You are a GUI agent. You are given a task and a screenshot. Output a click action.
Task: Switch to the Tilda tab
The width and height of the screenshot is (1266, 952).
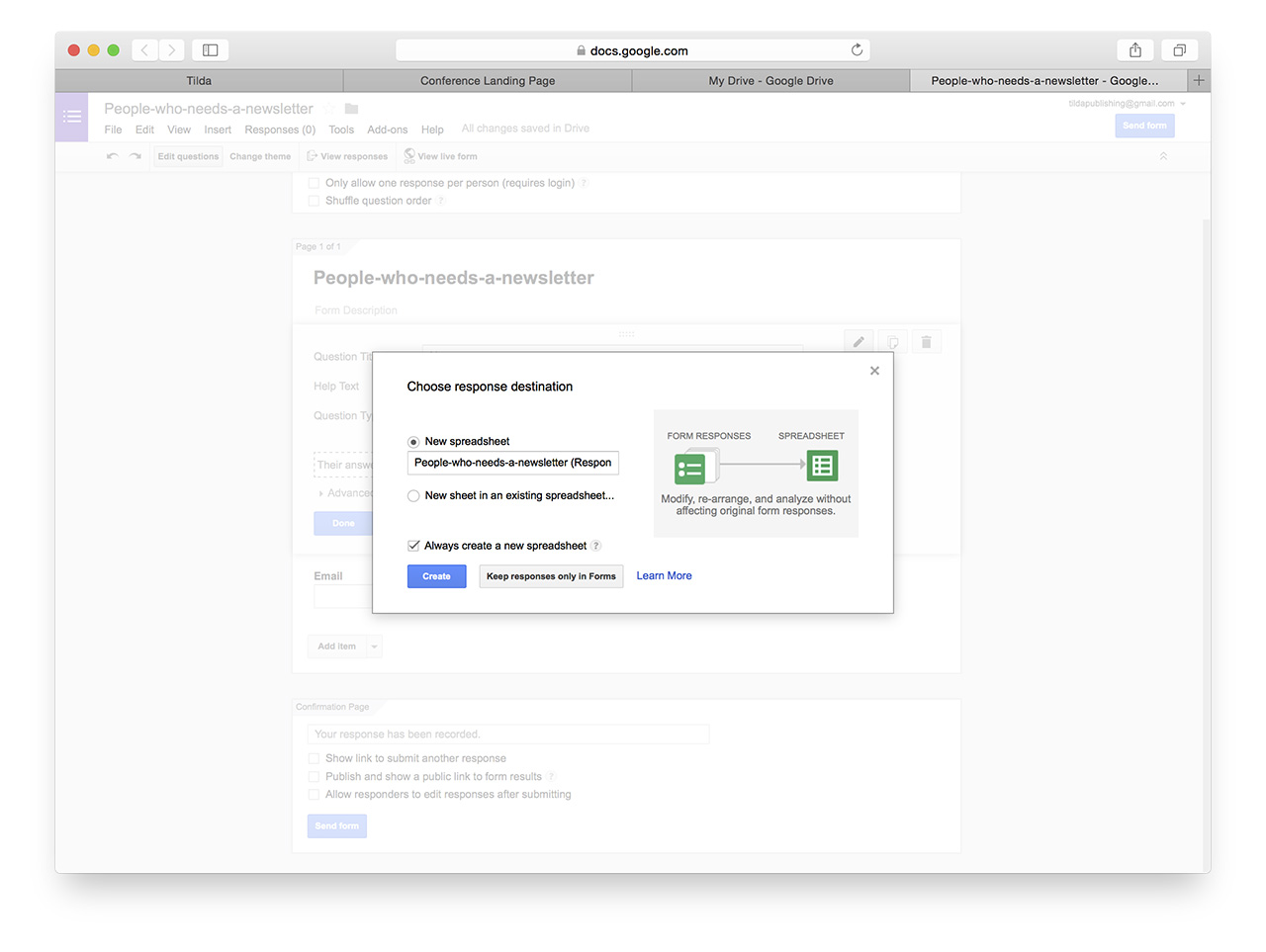[199, 81]
